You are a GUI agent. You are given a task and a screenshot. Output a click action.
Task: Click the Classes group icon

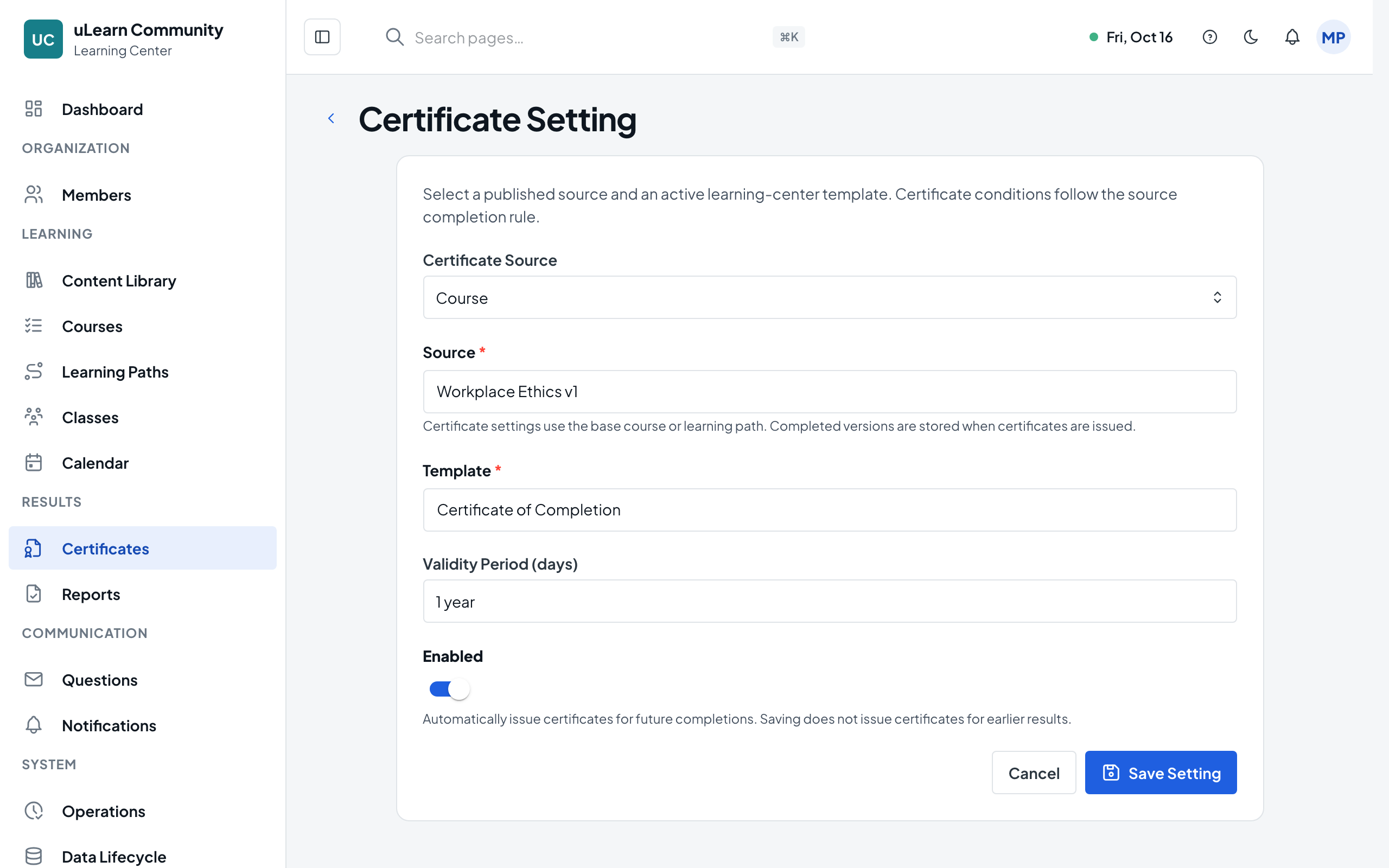click(x=34, y=417)
